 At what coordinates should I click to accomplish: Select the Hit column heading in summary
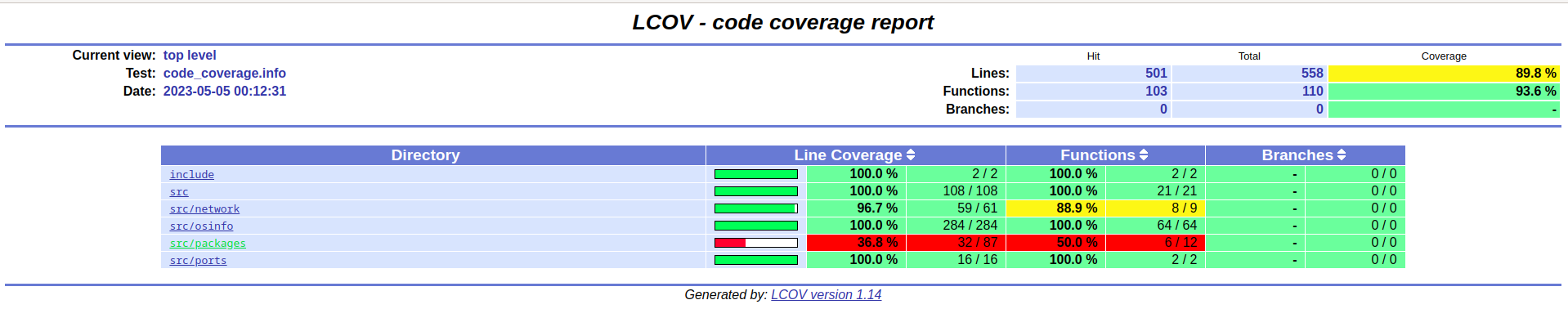1093,56
